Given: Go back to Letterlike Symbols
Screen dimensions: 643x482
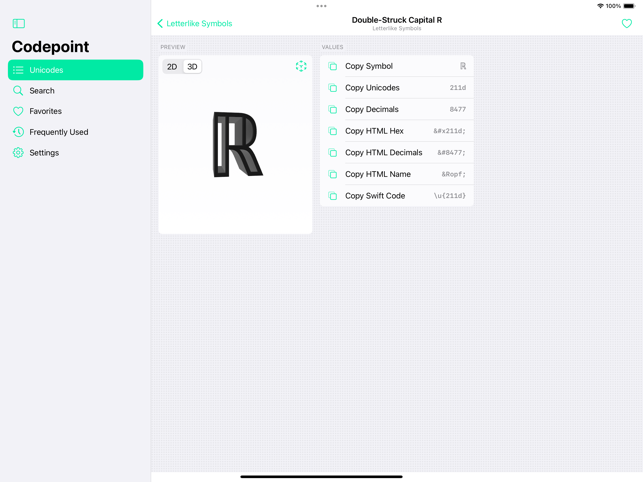Looking at the screenshot, I should coord(195,23).
